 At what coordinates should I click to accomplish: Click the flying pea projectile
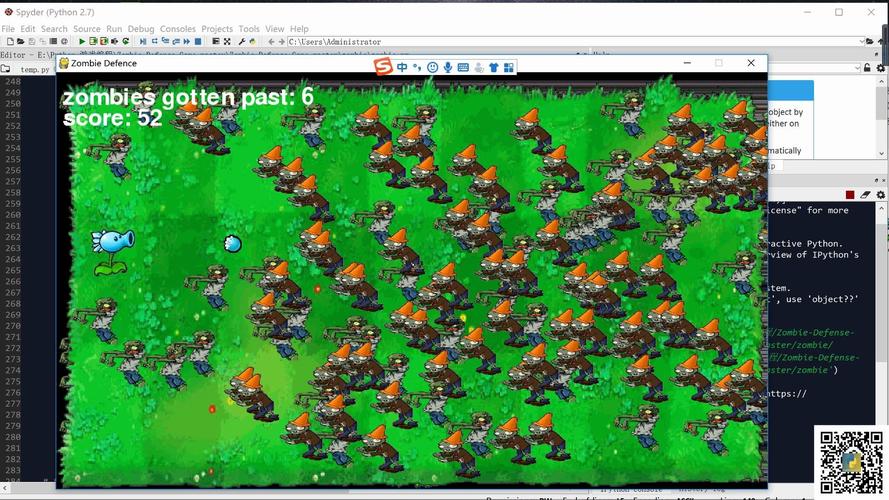pyautogui.click(x=233, y=244)
